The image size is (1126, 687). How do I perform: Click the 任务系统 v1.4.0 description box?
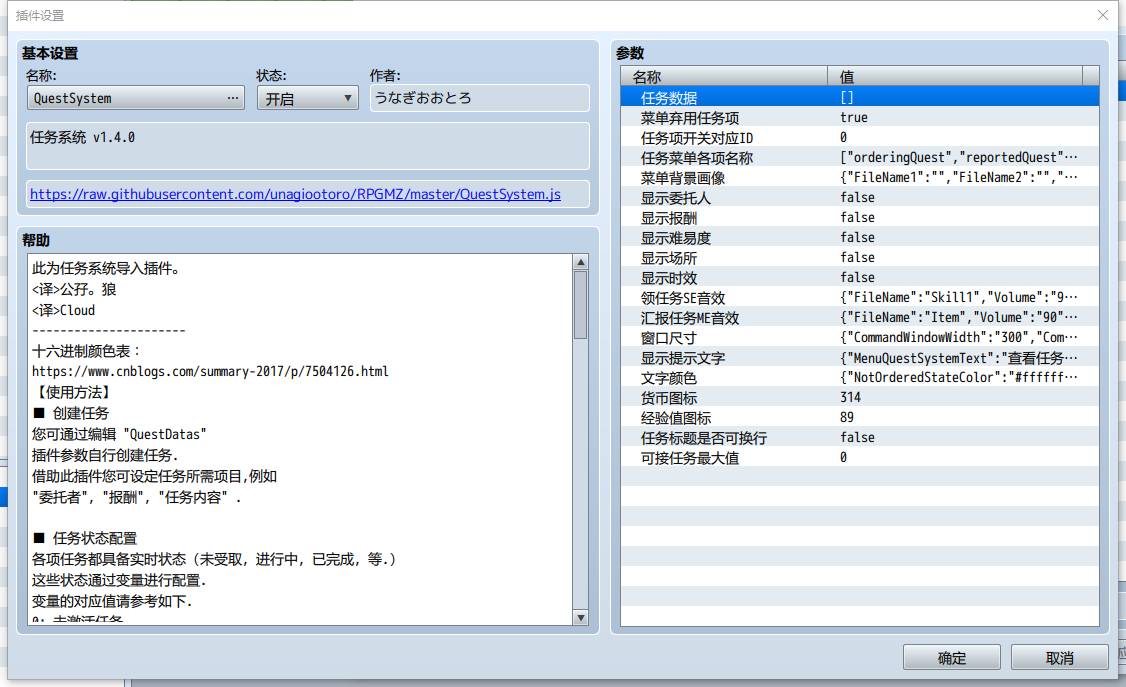pyautogui.click(x=308, y=146)
